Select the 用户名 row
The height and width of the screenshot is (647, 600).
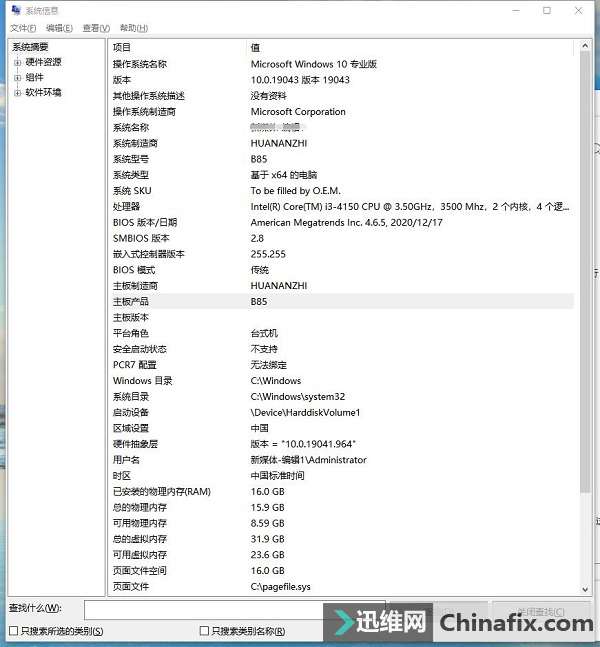tap(341, 460)
